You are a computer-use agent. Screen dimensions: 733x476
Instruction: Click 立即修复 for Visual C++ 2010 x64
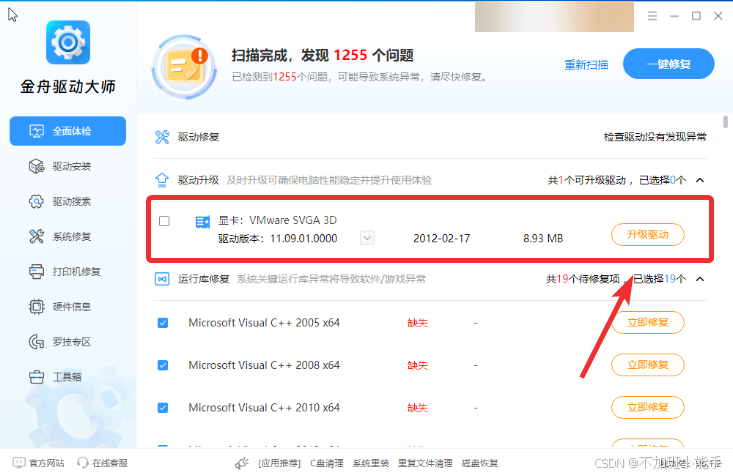(x=647, y=407)
